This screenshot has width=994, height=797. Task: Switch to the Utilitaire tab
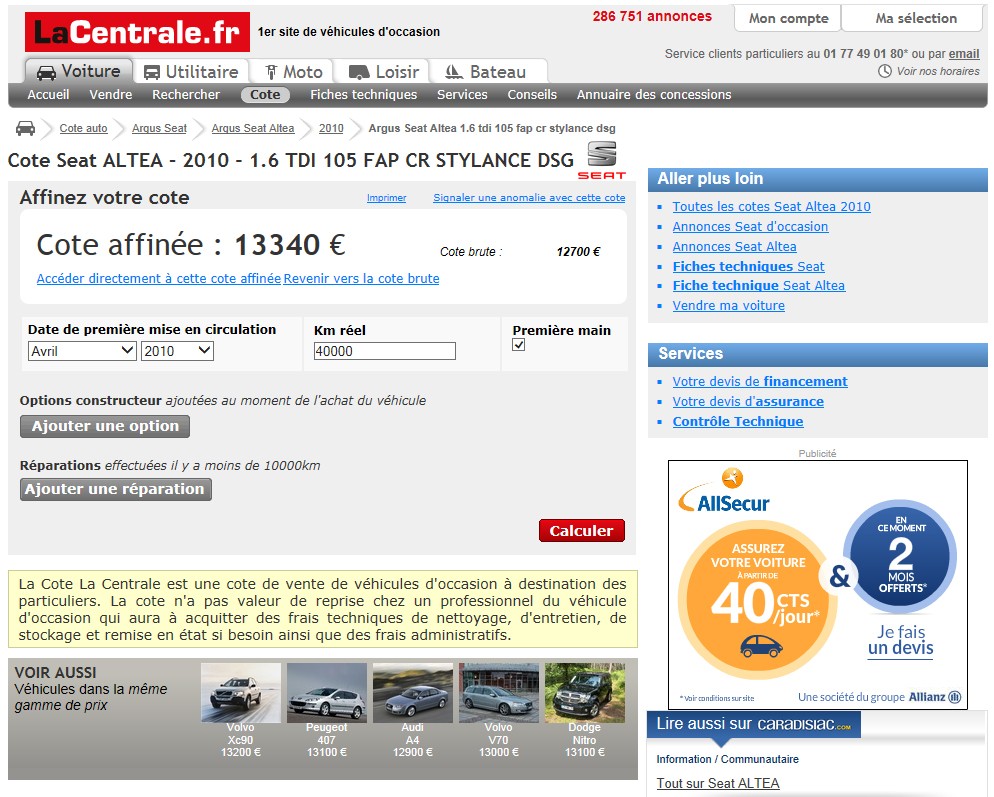[191, 72]
